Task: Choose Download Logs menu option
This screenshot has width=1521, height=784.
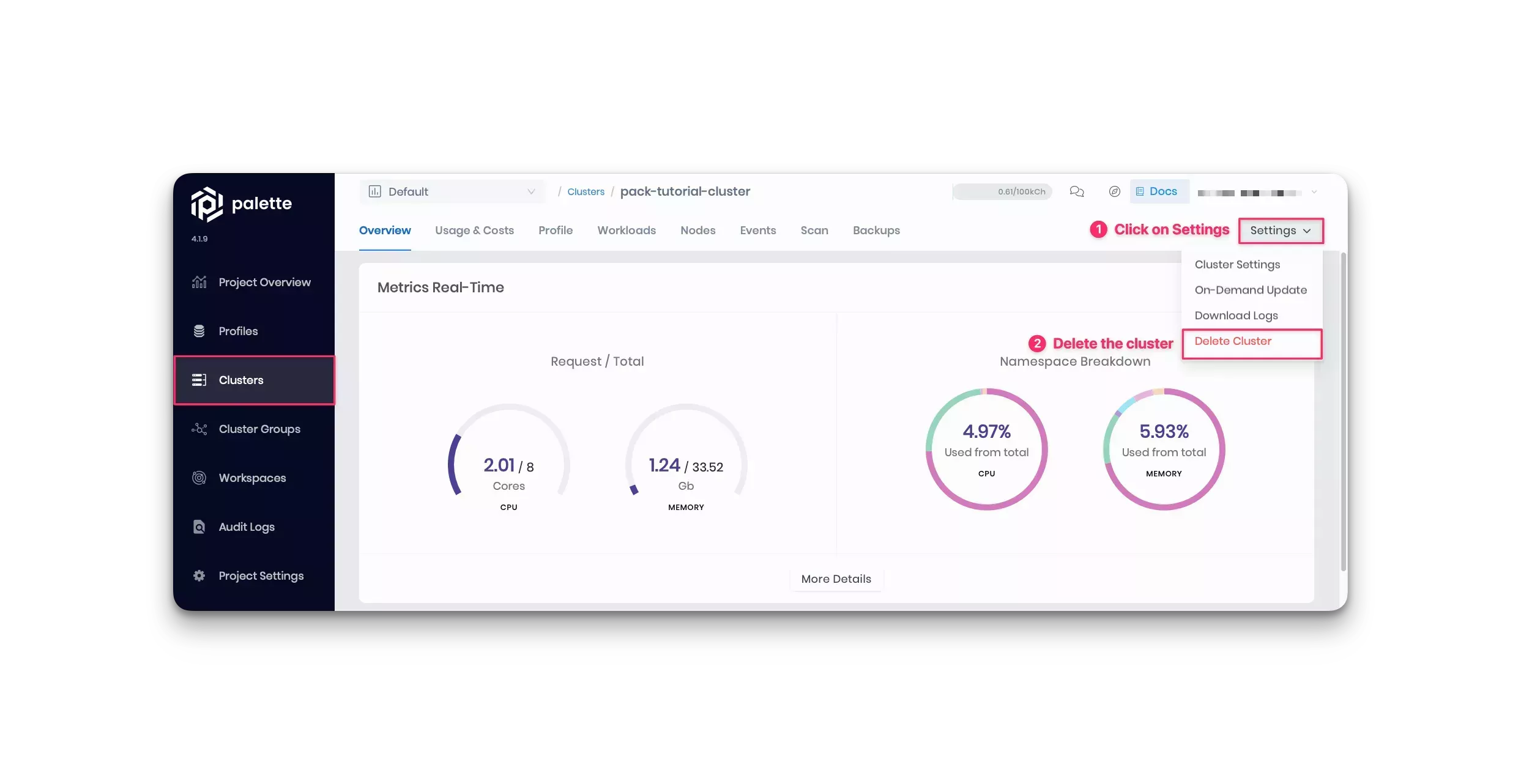Action: 1236,316
